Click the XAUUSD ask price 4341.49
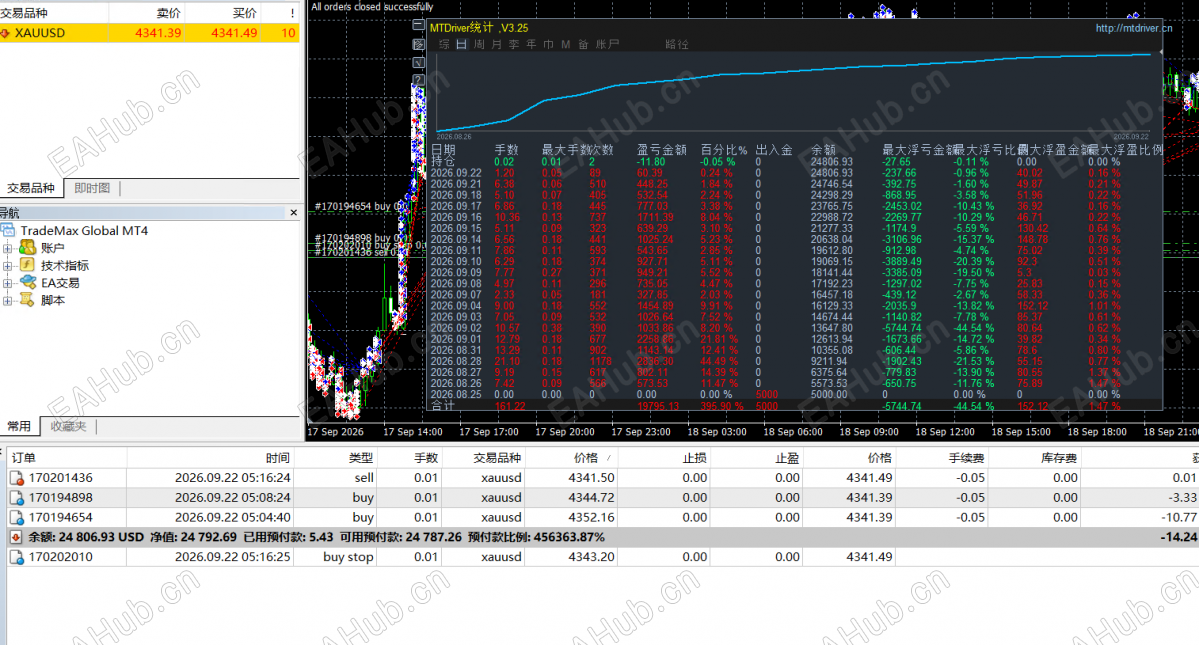The image size is (1199, 645). [234, 34]
